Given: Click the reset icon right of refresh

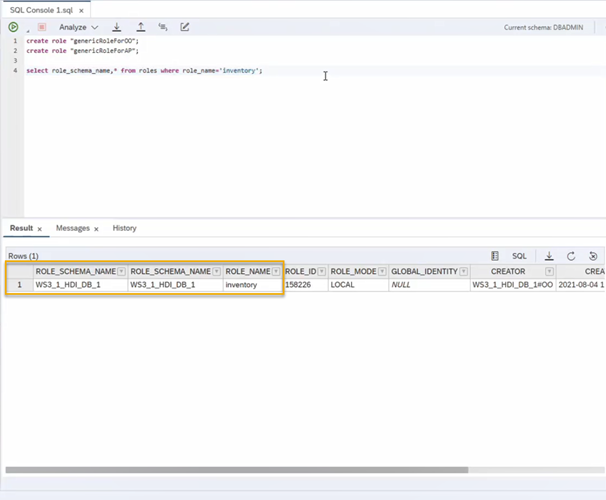Looking at the screenshot, I should 593,256.
